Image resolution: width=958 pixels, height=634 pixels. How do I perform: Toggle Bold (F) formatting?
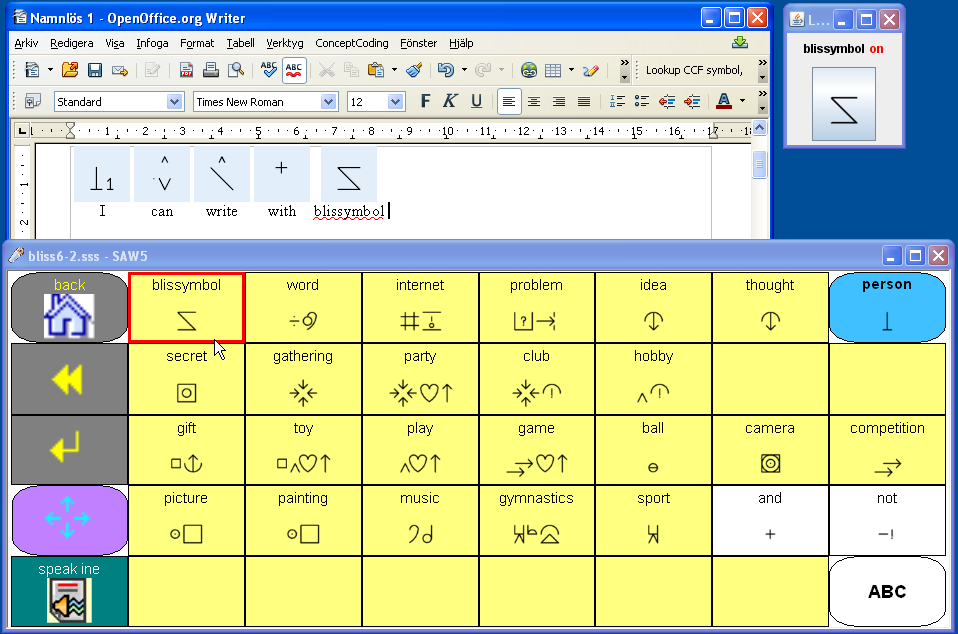coord(426,101)
